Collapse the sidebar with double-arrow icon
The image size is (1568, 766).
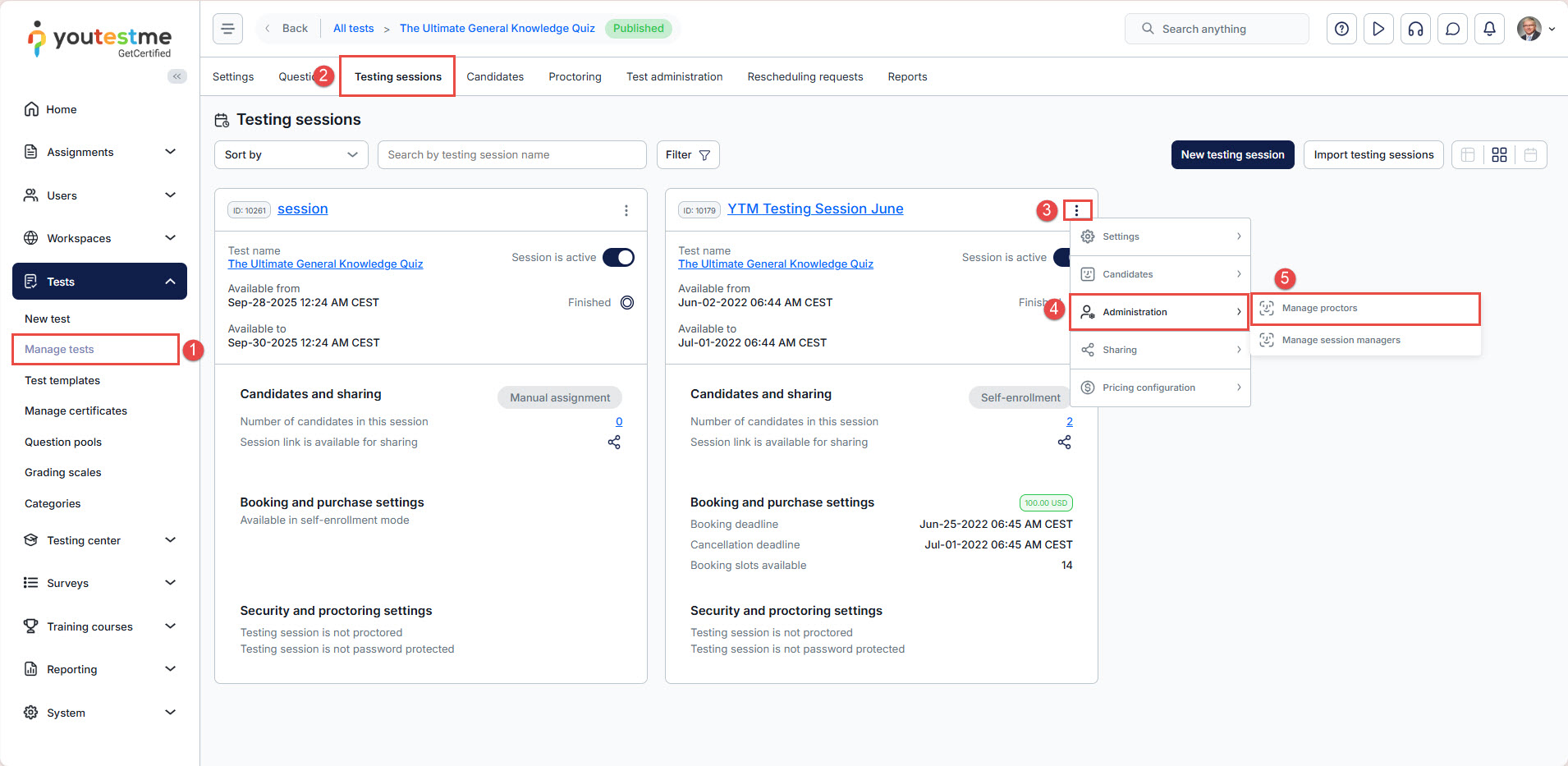pos(177,76)
